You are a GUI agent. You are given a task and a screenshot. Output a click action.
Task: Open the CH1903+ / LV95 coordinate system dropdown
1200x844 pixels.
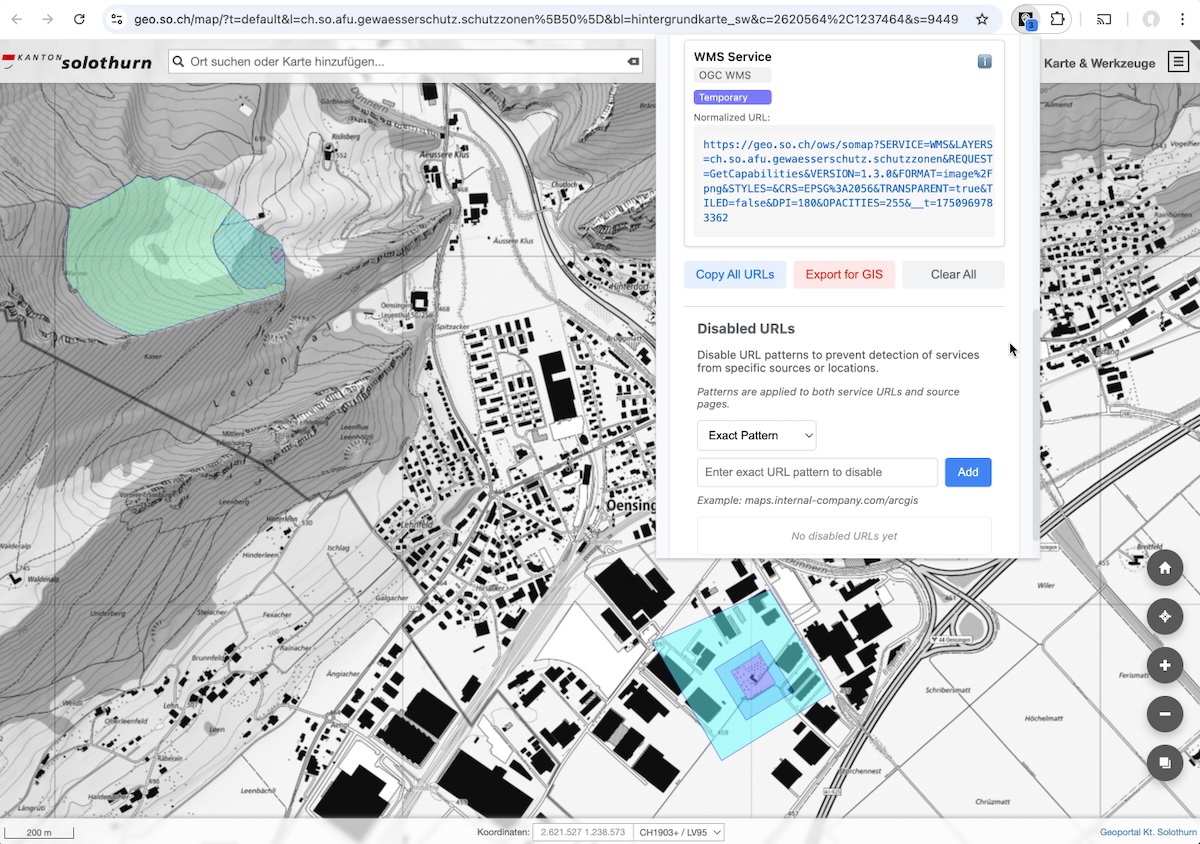tap(679, 832)
